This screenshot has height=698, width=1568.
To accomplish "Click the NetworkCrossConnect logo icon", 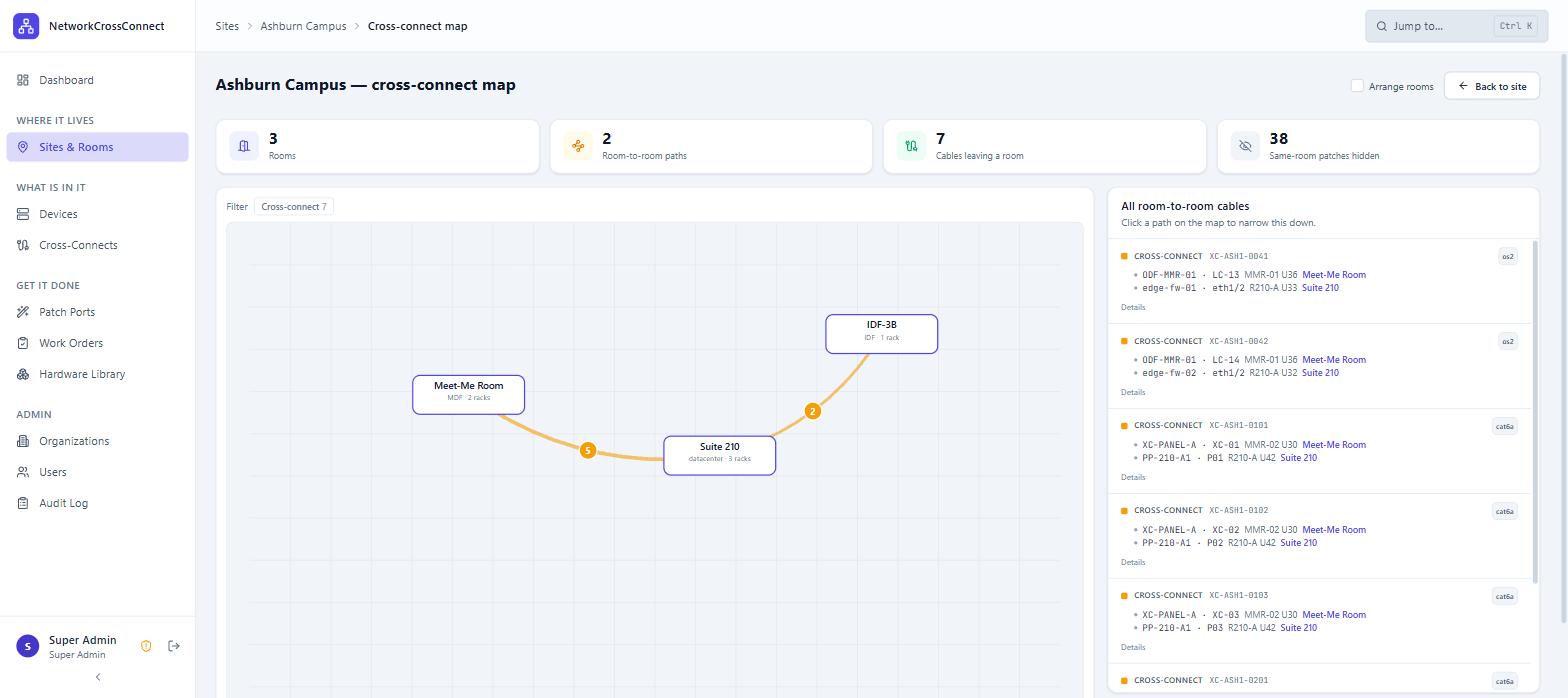I will pos(26,26).
